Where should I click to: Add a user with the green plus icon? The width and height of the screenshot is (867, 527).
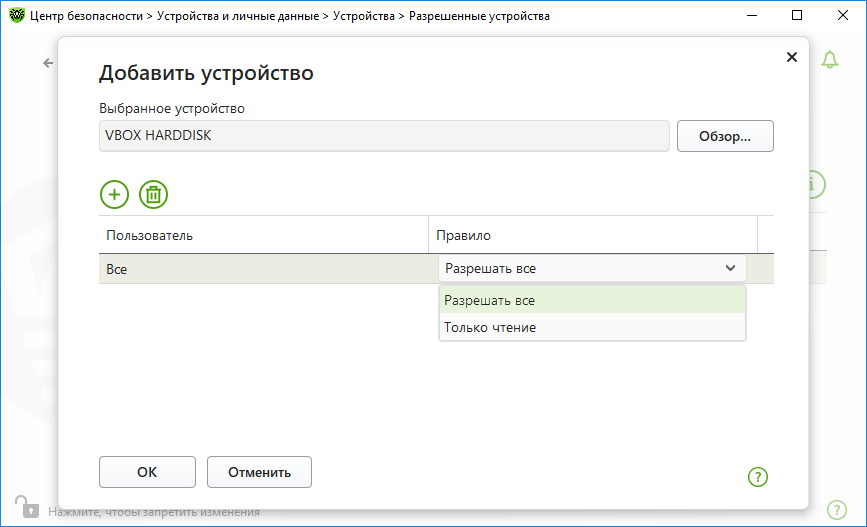tap(114, 195)
